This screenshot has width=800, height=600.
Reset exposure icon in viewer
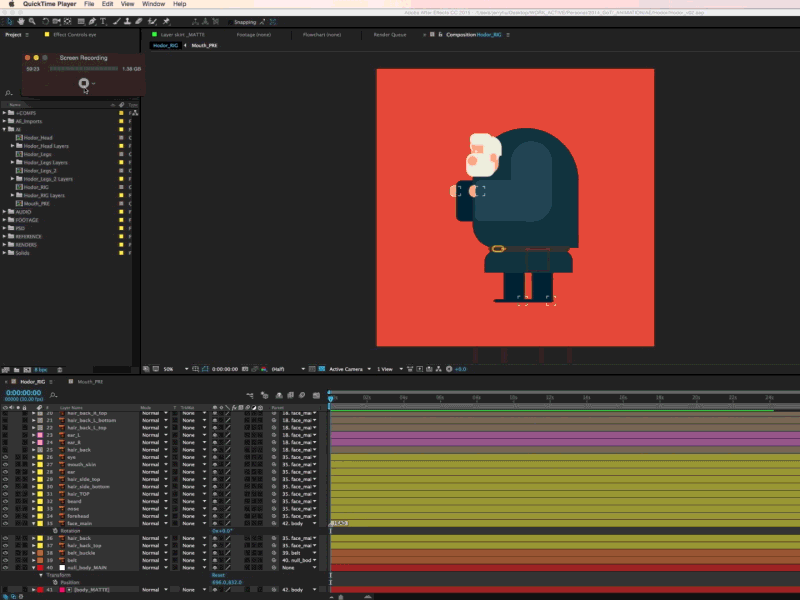[449, 369]
